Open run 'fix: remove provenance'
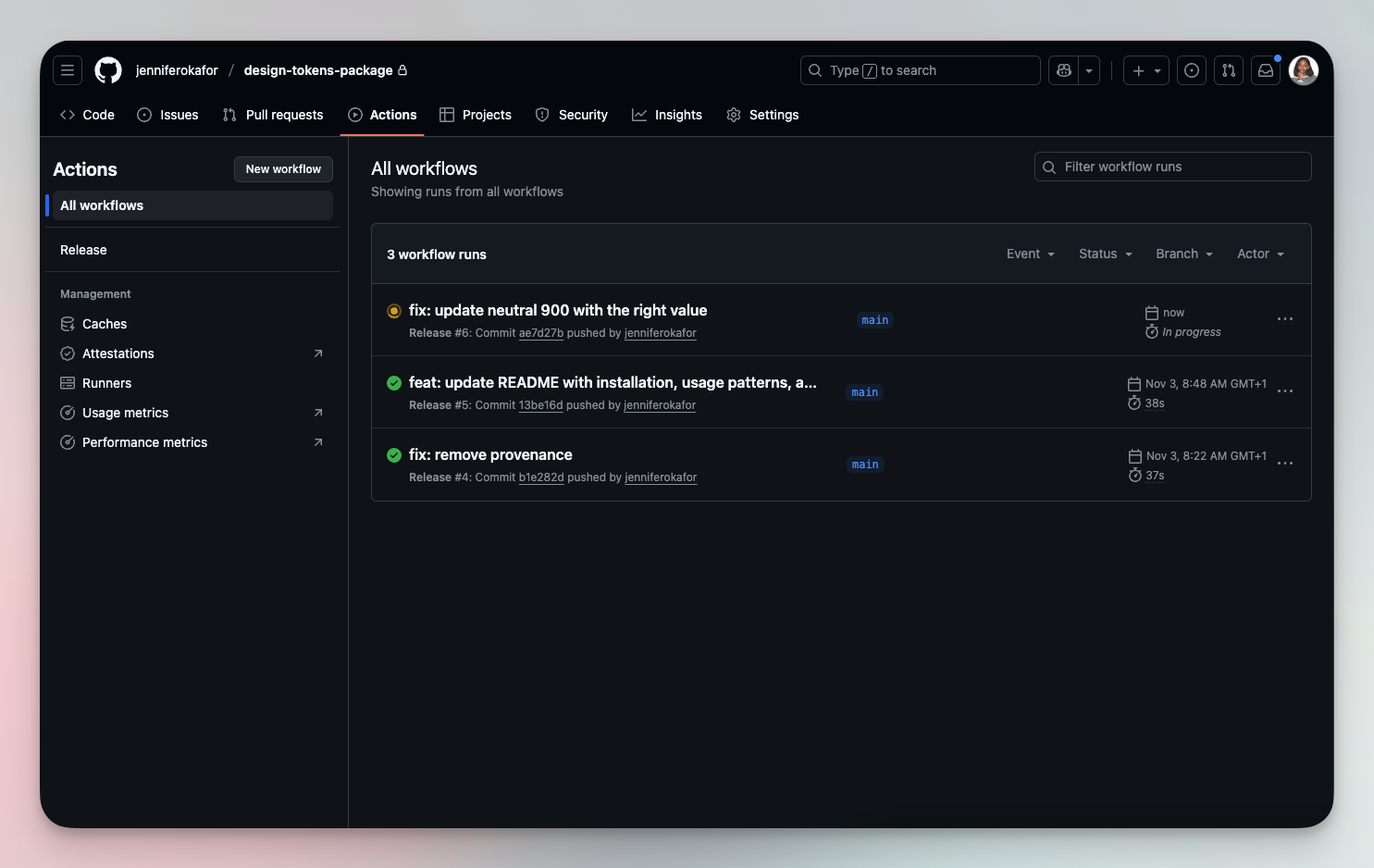 coord(490,454)
